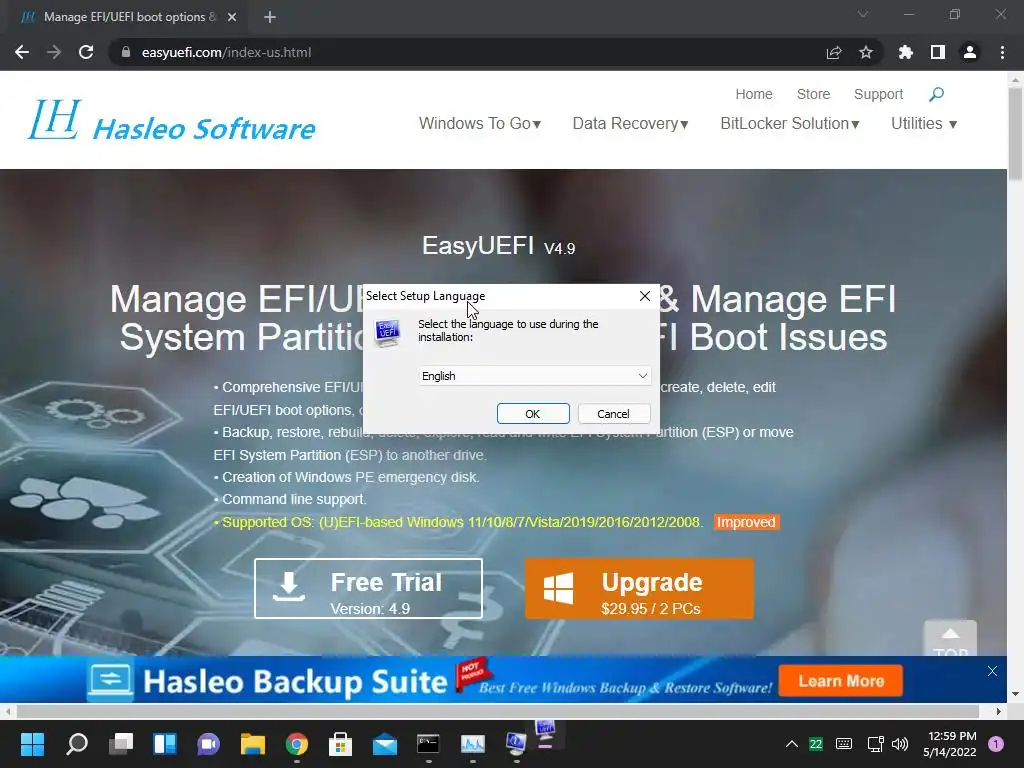
Task: Close the Select Setup Language dialog
Action: point(645,296)
